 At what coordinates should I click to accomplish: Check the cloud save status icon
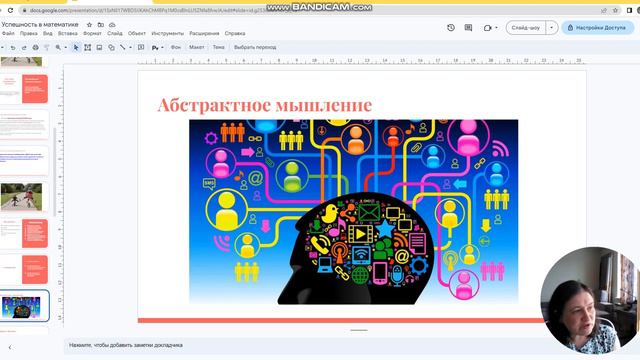coord(112,24)
